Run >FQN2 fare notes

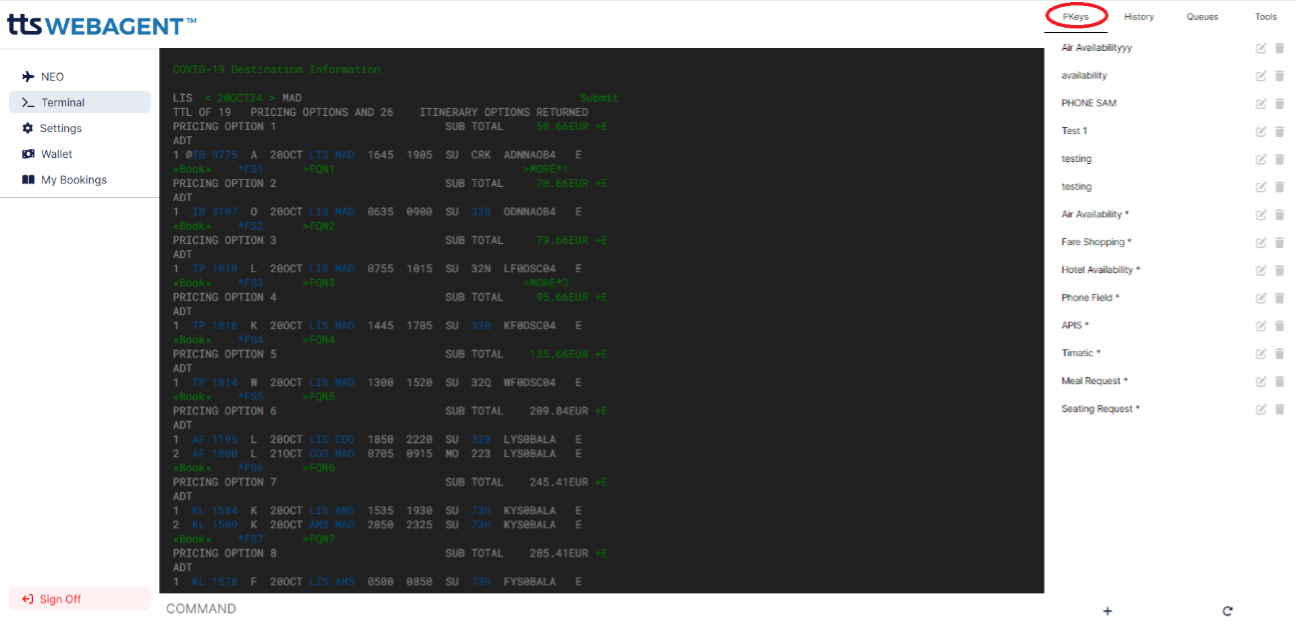(318, 227)
